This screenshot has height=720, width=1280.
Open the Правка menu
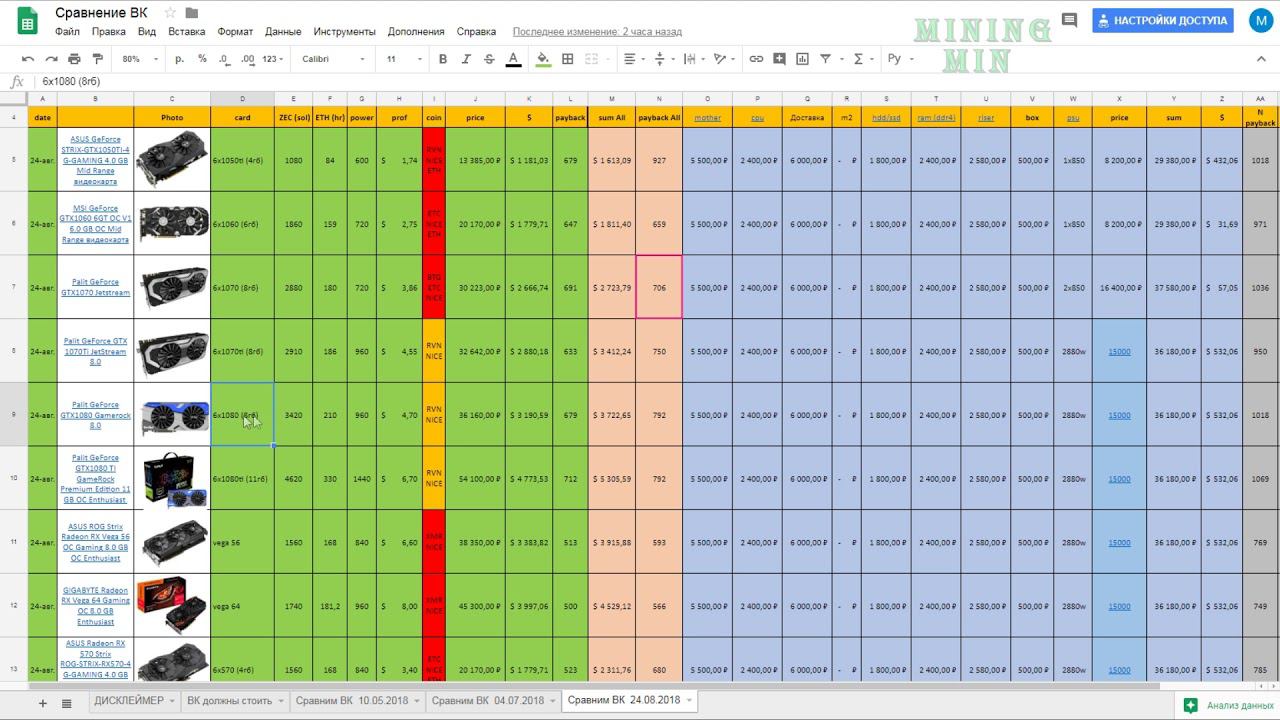coord(109,31)
